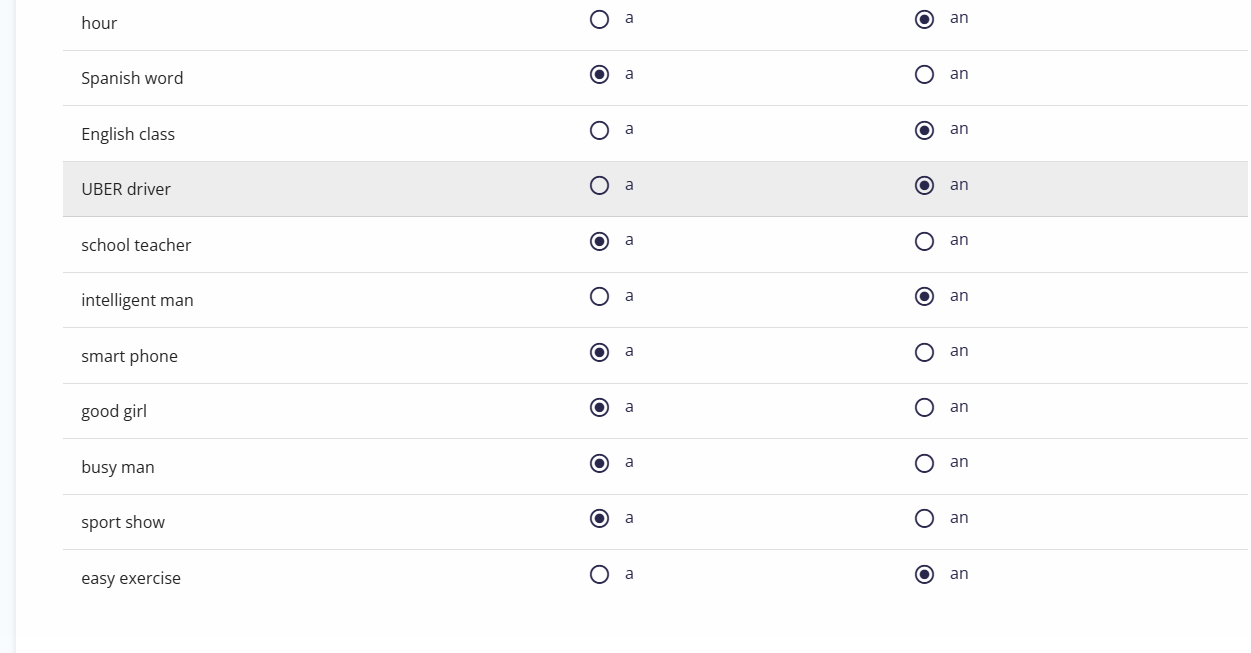Choose 'an' for busy man
The image size is (1251, 653).
pos(925,463)
